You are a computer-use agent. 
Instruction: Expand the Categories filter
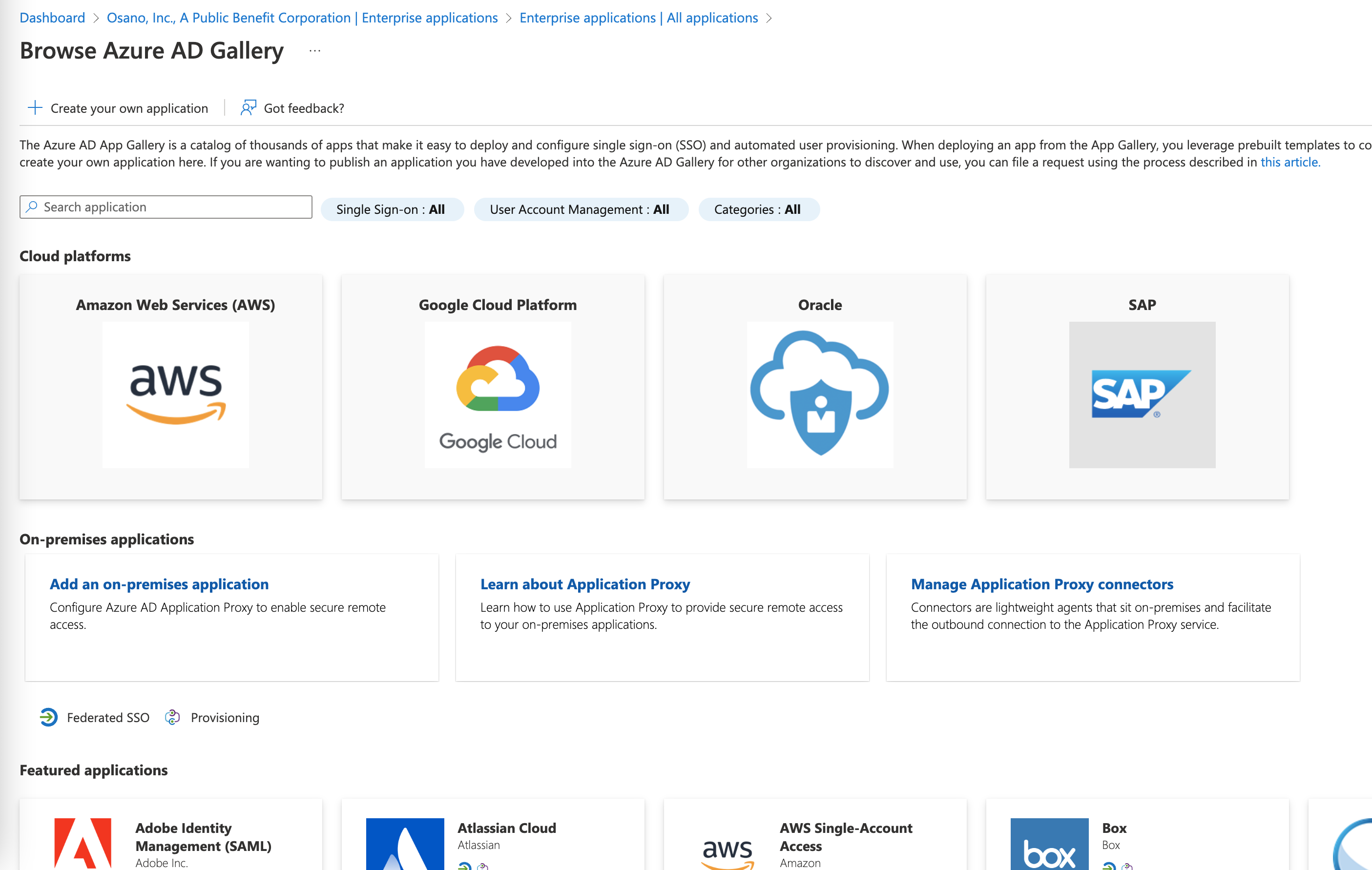758,209
